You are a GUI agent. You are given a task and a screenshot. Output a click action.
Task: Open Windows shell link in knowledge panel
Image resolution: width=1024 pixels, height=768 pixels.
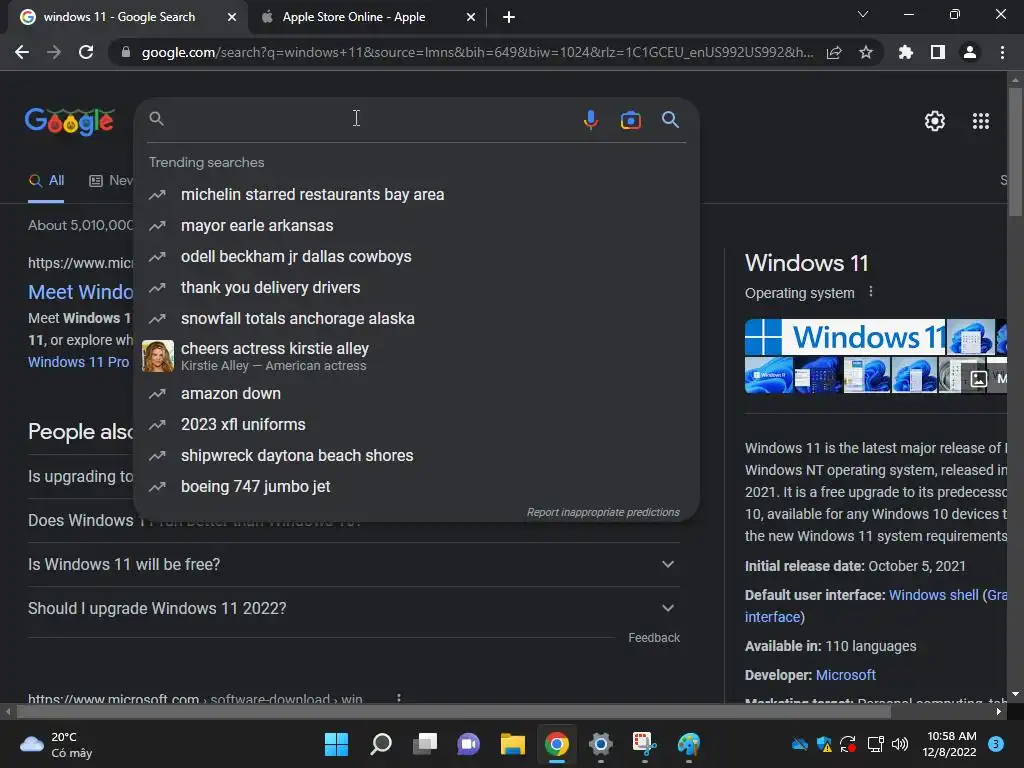[933, 595]
